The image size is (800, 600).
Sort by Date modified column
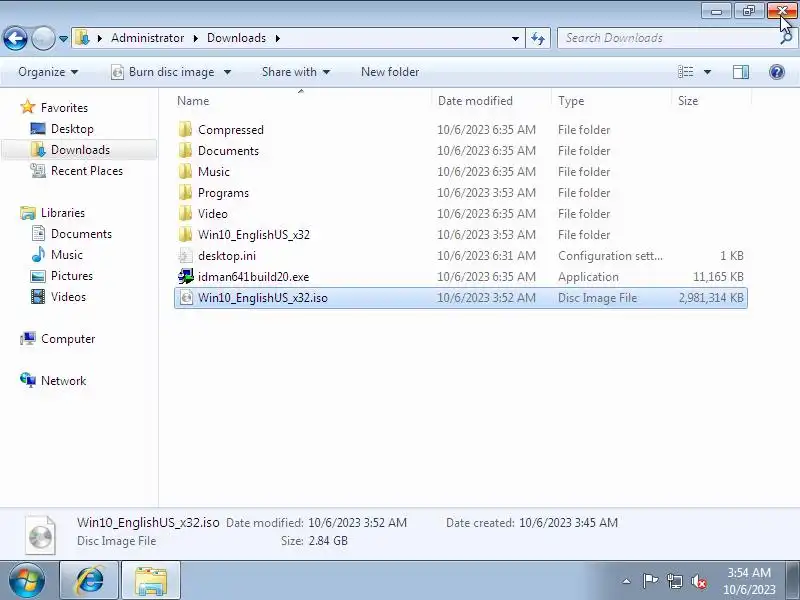pos(492,101)
